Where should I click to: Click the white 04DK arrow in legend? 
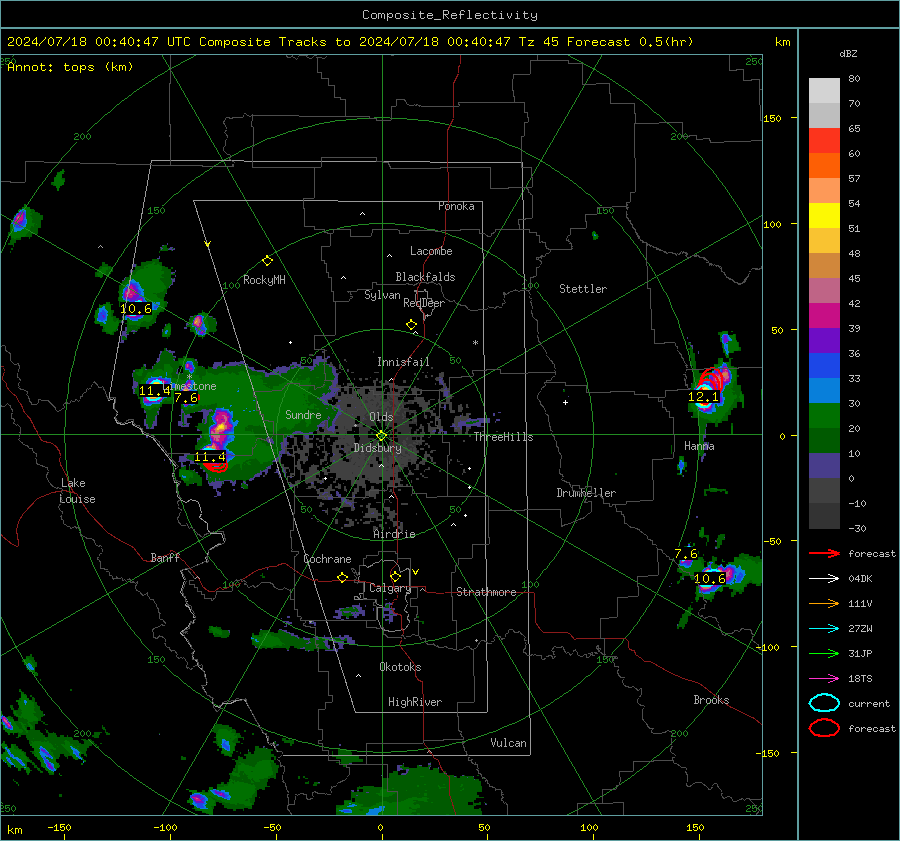824,578
